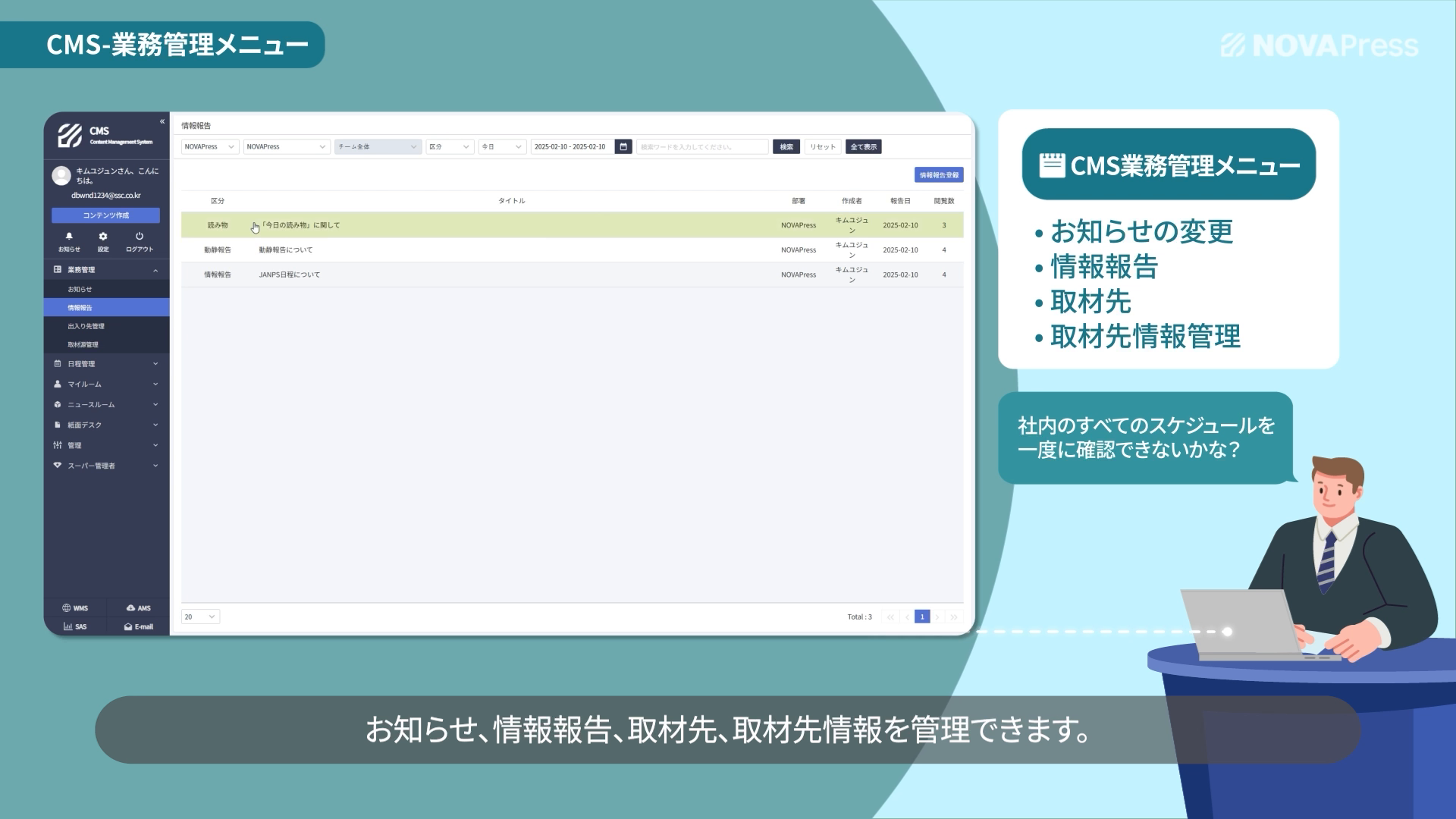Open the 出入り先管理 submenu item
This screenshot has height=819, width=1456.
[x=107, y=326]
